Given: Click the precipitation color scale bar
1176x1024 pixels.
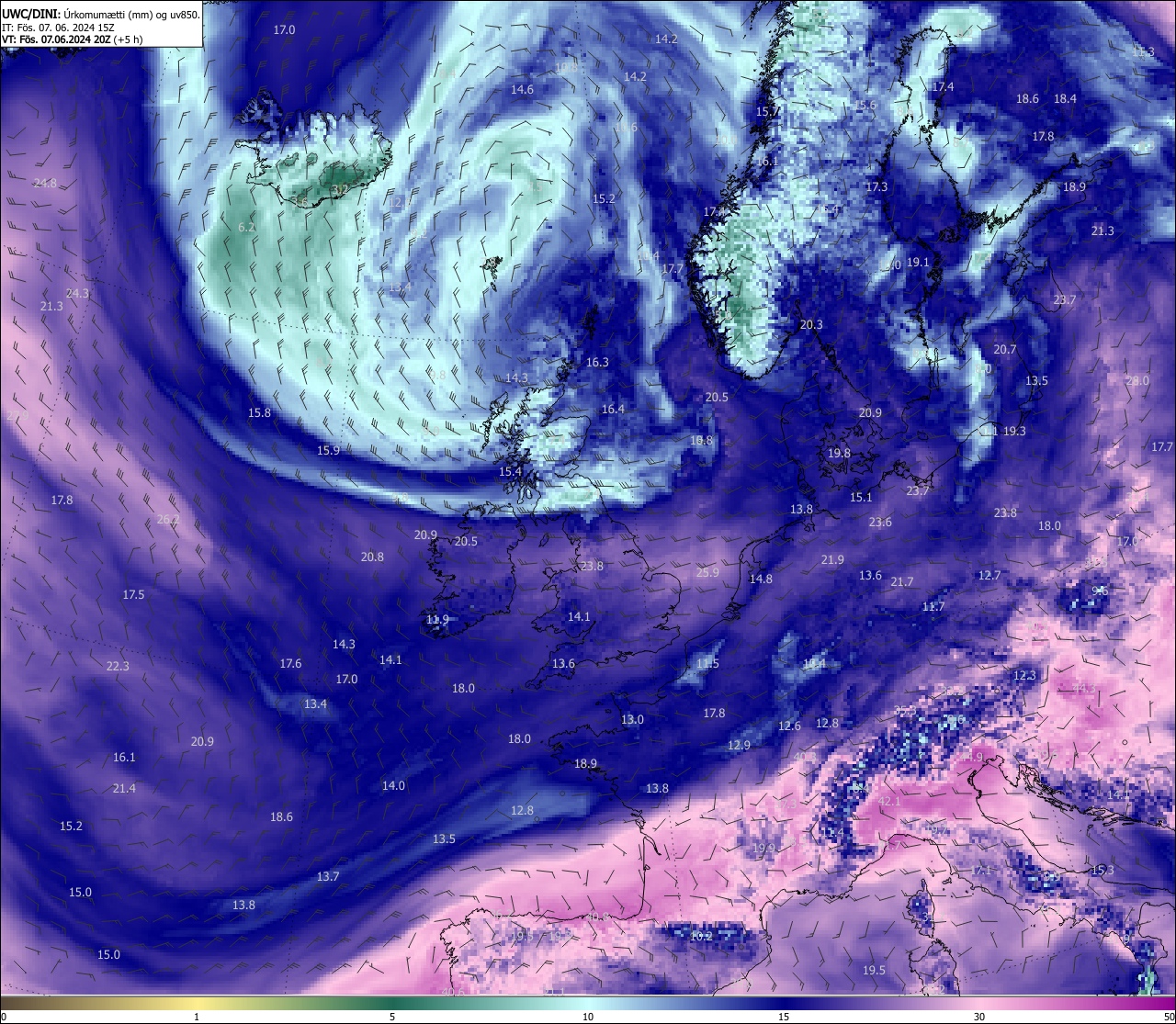Looking at the screenshot, I should 588,1003.
